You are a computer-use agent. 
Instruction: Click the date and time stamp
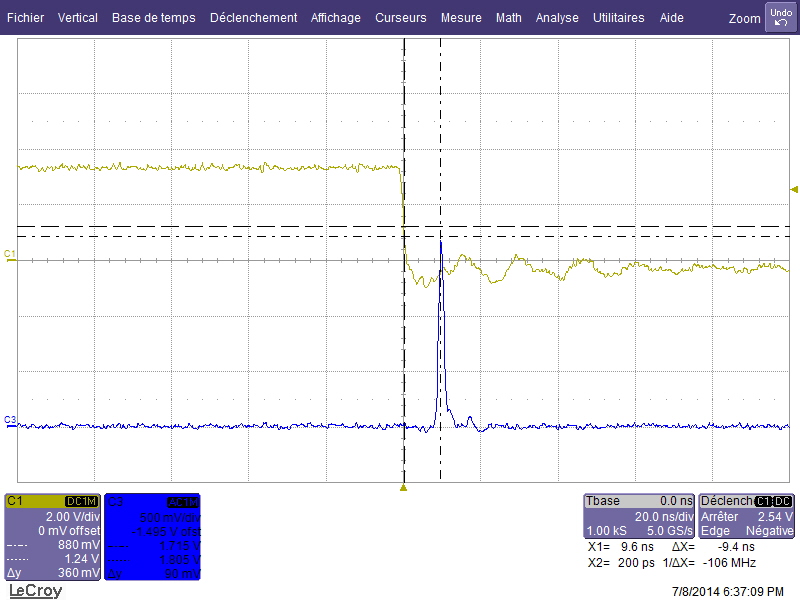(x=728, y=591)
